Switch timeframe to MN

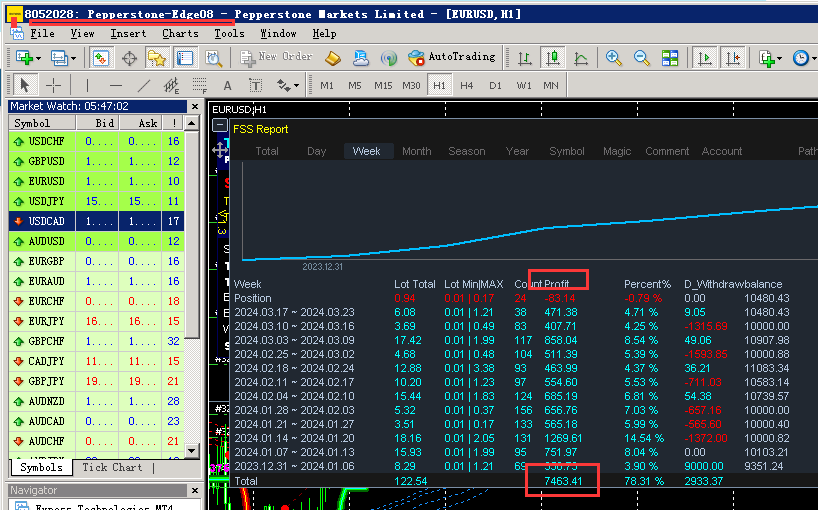click(551, 85)
